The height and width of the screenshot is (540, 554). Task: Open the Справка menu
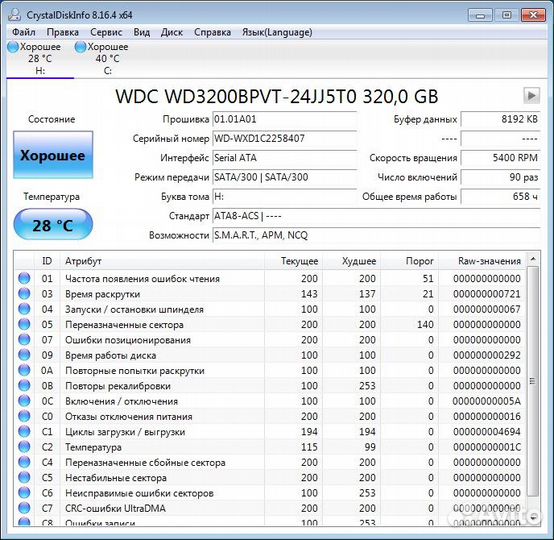pyautogui.click(x=212, y=32)
